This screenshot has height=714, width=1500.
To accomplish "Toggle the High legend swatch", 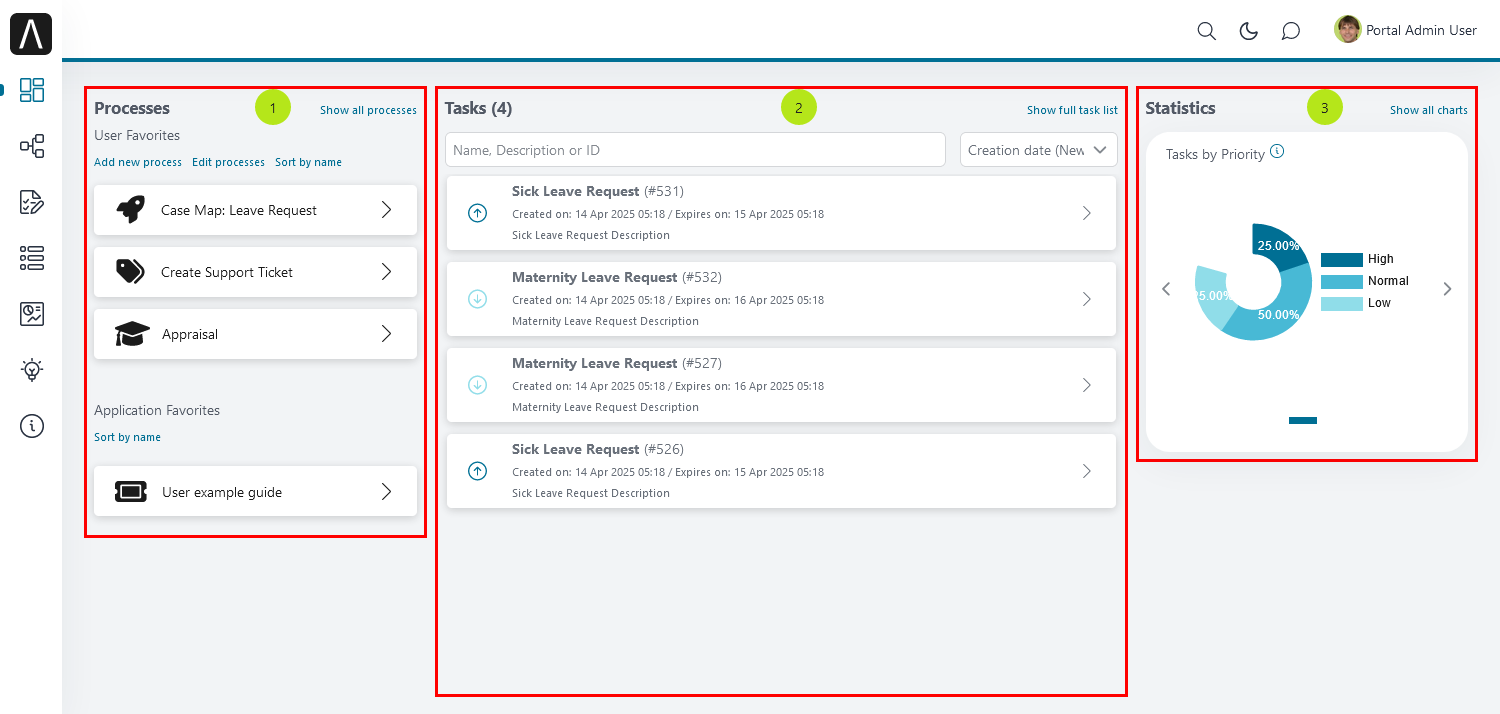I will pyautogui.click(x=1342, y=259).
